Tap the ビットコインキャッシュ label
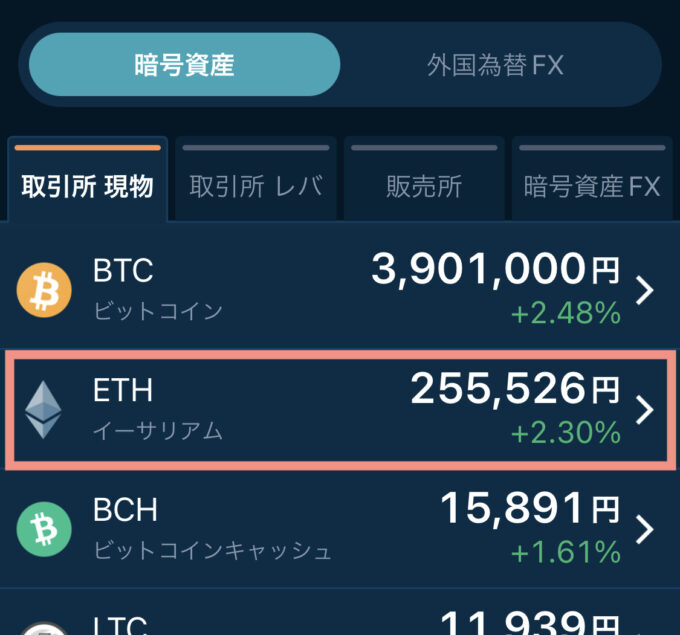 [212, 551]
